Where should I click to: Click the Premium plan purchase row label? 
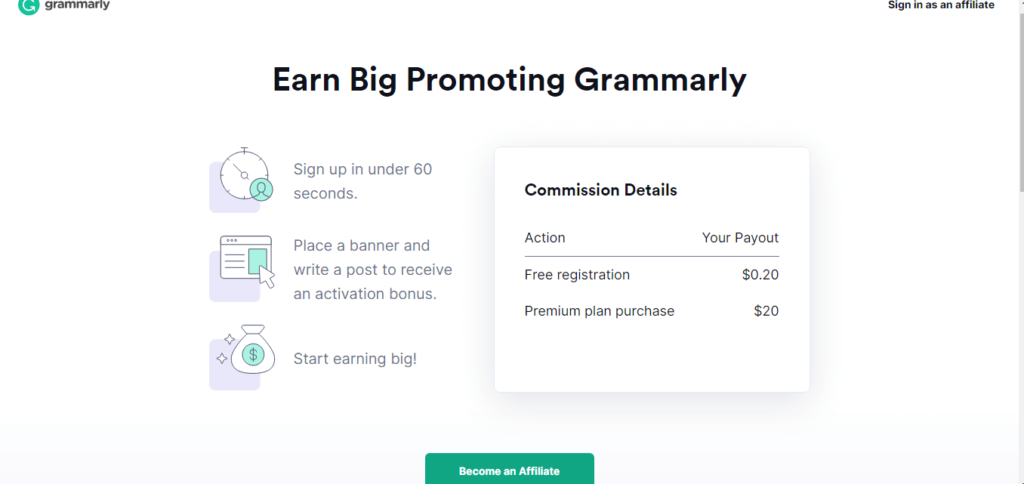tap(600, 311)
